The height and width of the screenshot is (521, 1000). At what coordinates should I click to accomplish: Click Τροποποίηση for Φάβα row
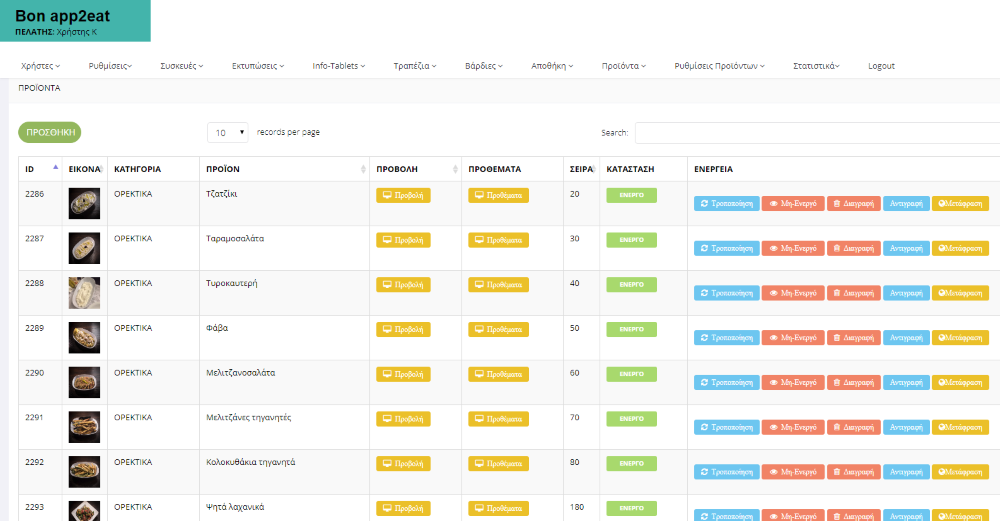click(726, 337)
